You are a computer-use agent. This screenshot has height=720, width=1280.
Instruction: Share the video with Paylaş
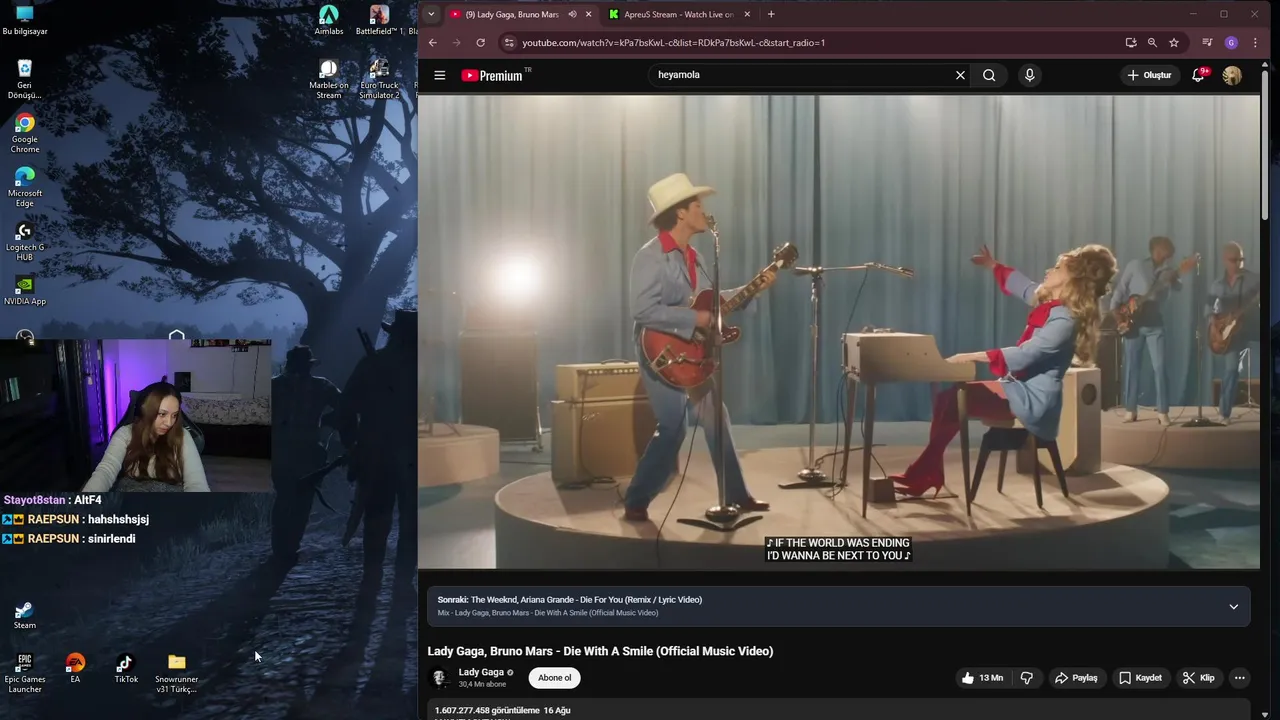pyautogui.click(x=1076, y=678)
